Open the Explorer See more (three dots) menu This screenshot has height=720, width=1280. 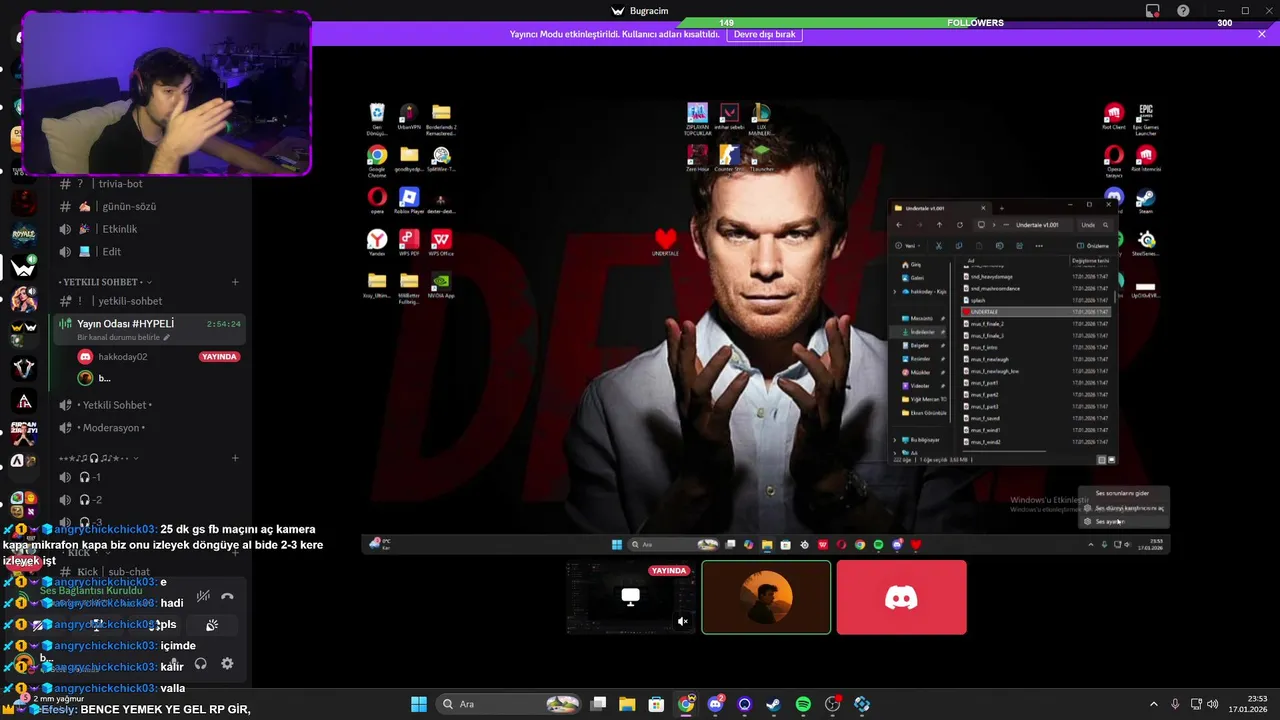click(1040, 245)
